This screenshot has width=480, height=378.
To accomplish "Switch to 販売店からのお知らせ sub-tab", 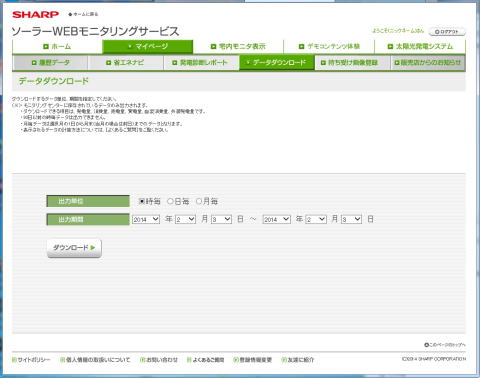I will (x=428, y=63).
